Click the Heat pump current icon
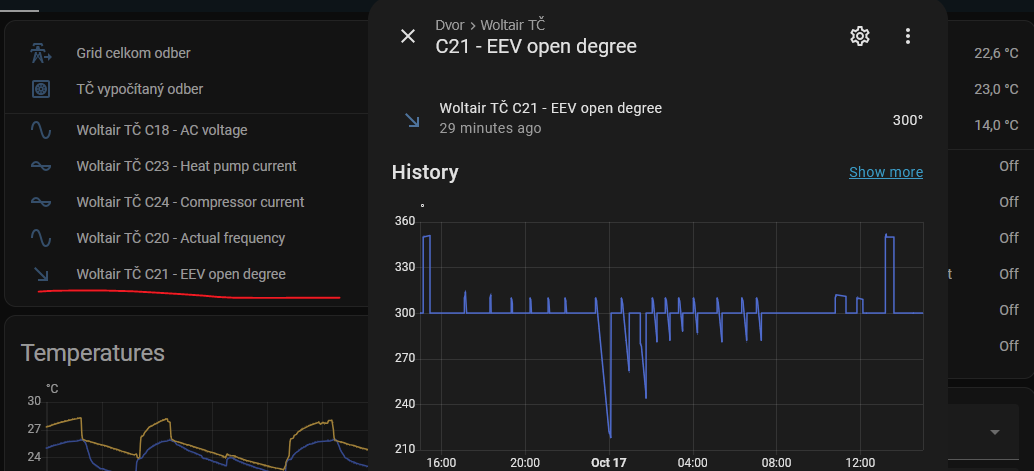This screenshot has width=1034, height=471. 41,166
